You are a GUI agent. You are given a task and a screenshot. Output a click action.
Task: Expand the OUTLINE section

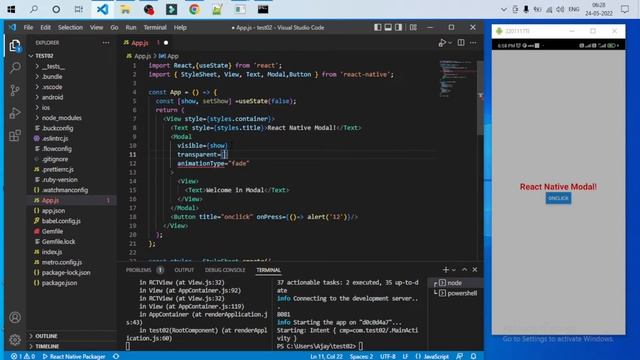coord(46,336)
